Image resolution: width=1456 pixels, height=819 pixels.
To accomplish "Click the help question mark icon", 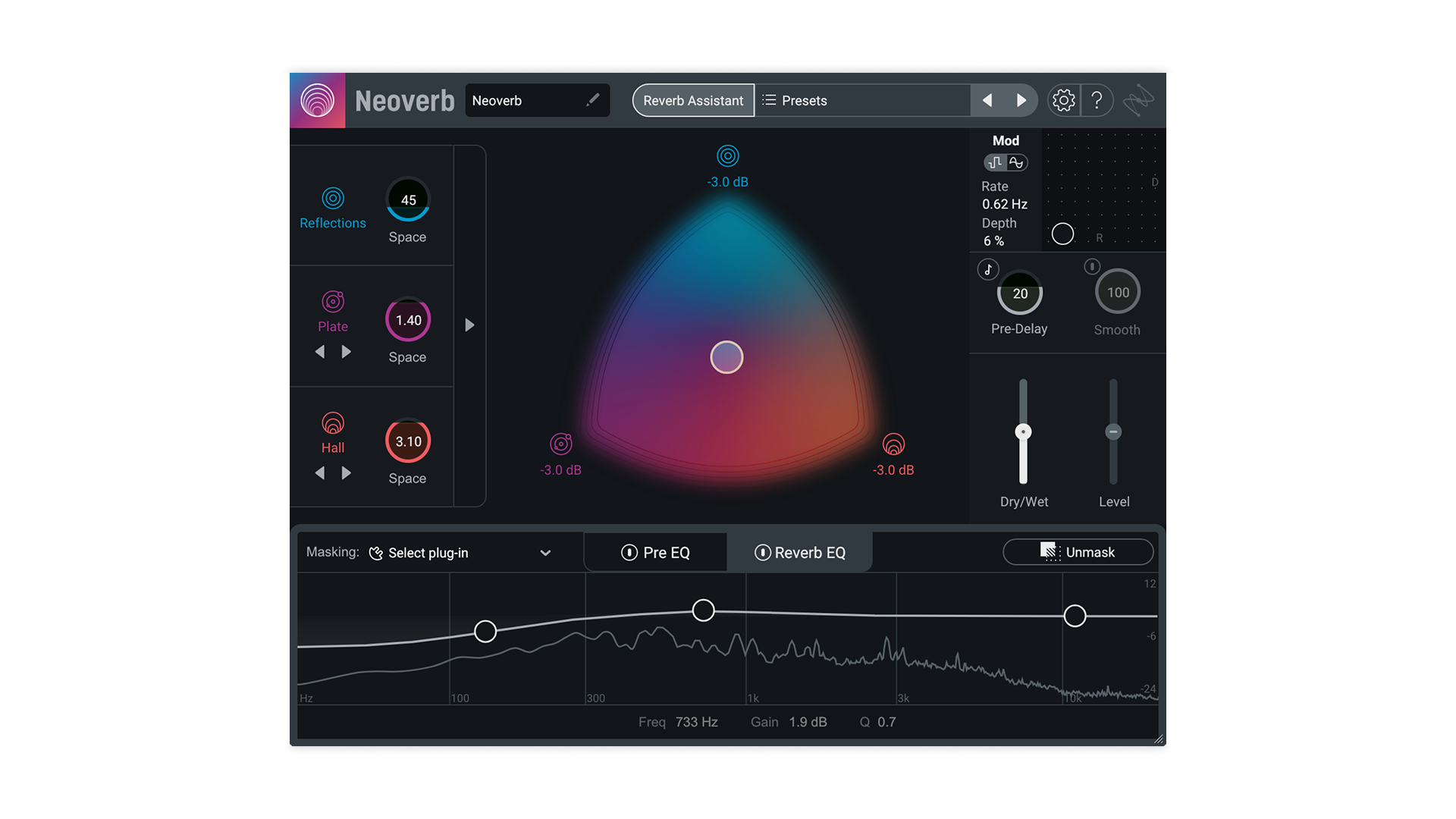I will 1097,100.
